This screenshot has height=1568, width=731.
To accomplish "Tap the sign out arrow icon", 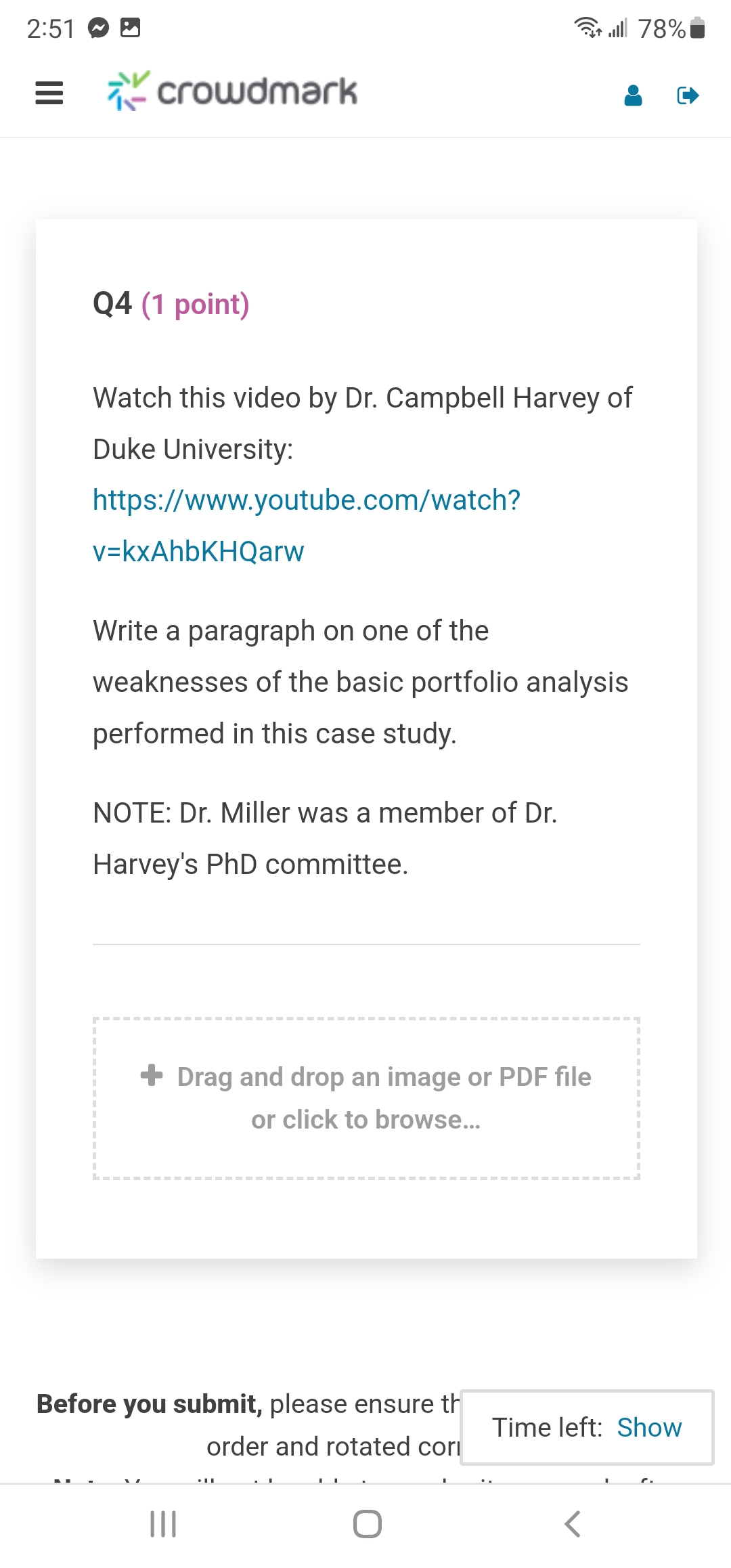I will coord(688,95).
